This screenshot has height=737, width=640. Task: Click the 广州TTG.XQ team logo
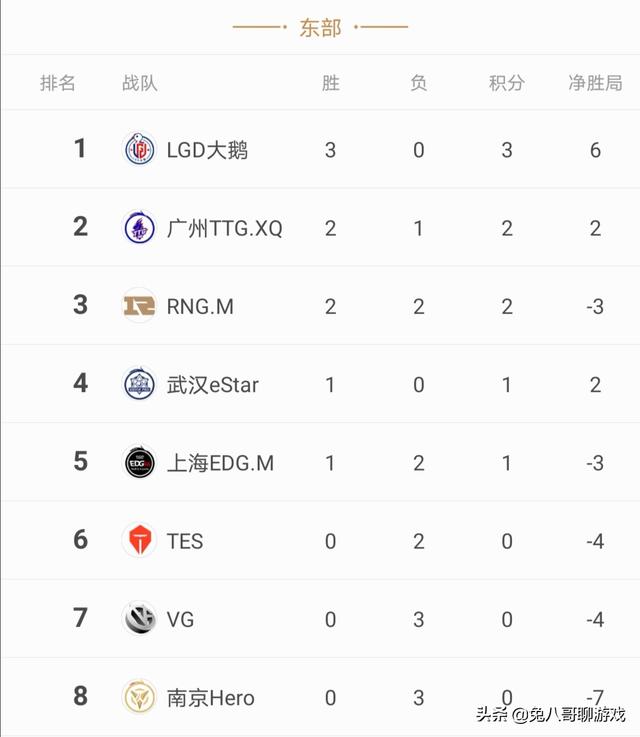point(139,227)
